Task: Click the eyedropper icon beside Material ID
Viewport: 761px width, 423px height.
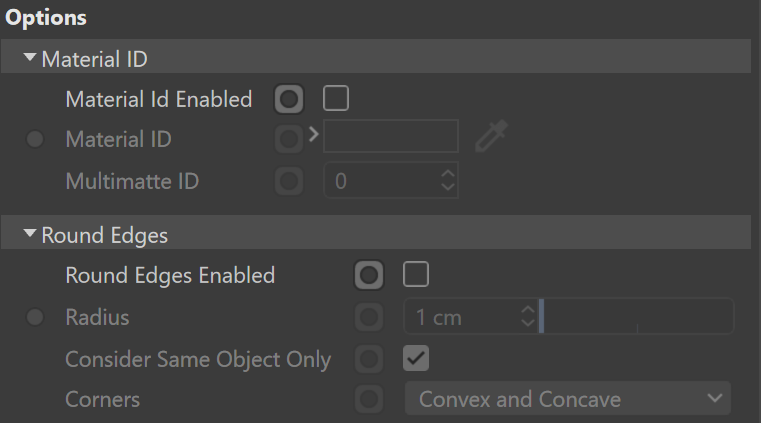Action: [491, 136]
